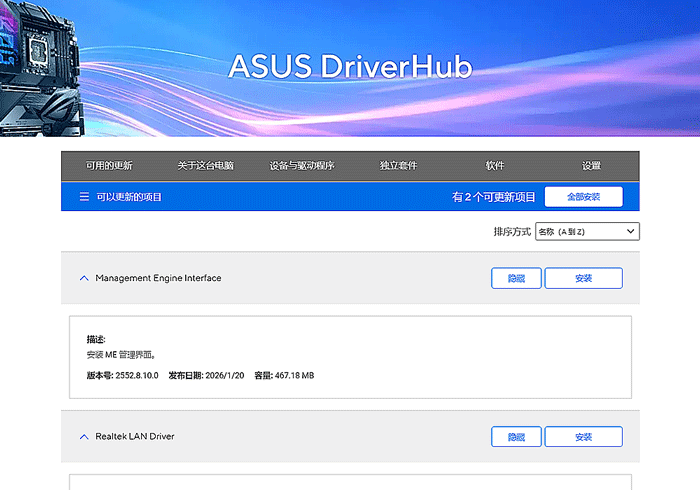Click the motherboard image in the banner
Viewport: 700px width, 490px height.
[42, 68]
